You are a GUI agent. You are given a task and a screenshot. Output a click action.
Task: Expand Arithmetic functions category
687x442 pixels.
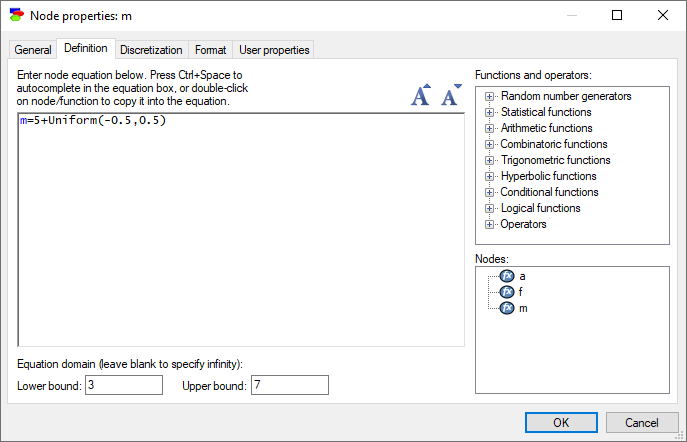point(489,128)
